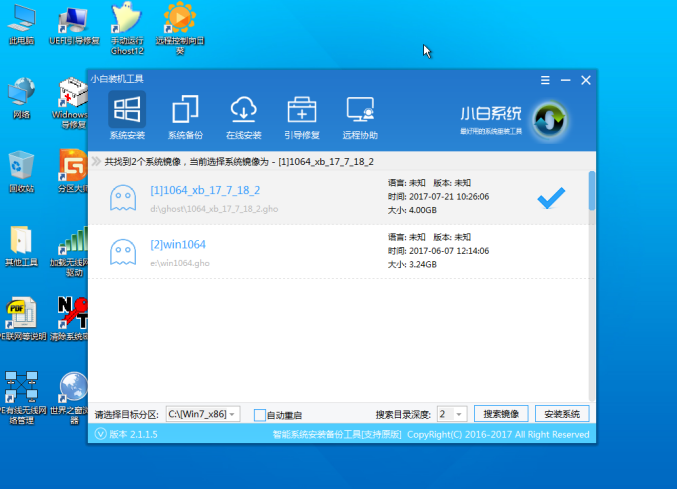Click the version check icon in status bar
This screenshot has height=489, width=677.
(100, 434)
